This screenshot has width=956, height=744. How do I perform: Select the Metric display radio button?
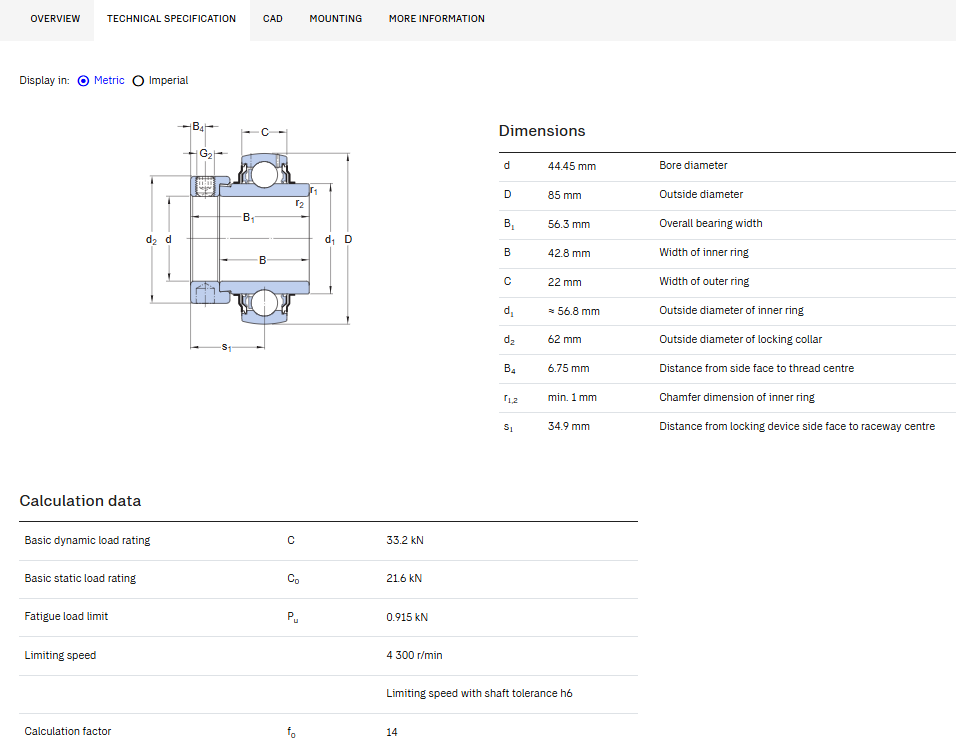coord(84,80)
